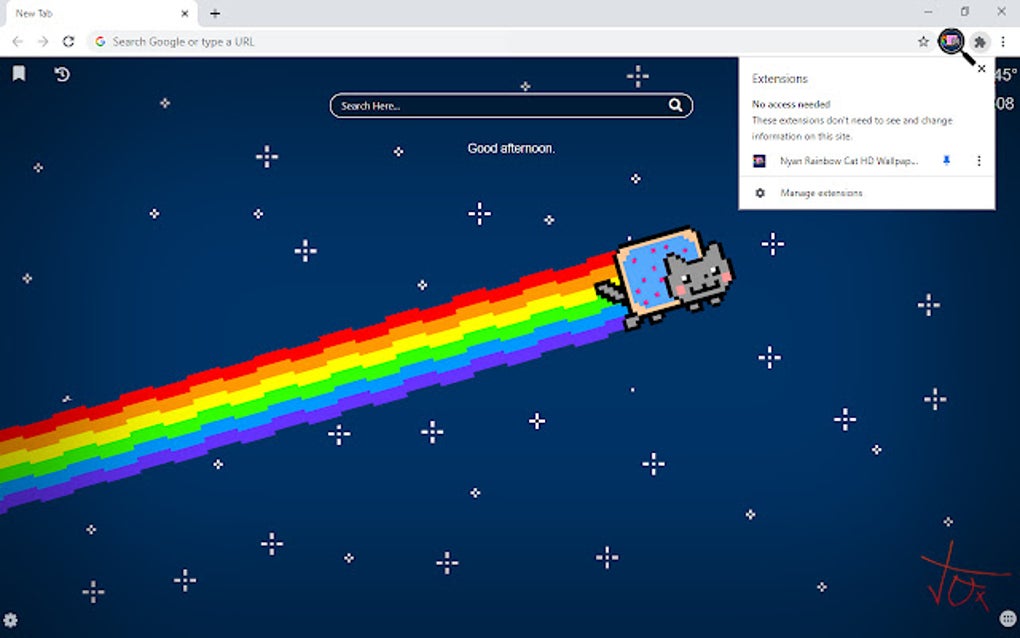Click the Google logo in the address bar

(101, 42)
